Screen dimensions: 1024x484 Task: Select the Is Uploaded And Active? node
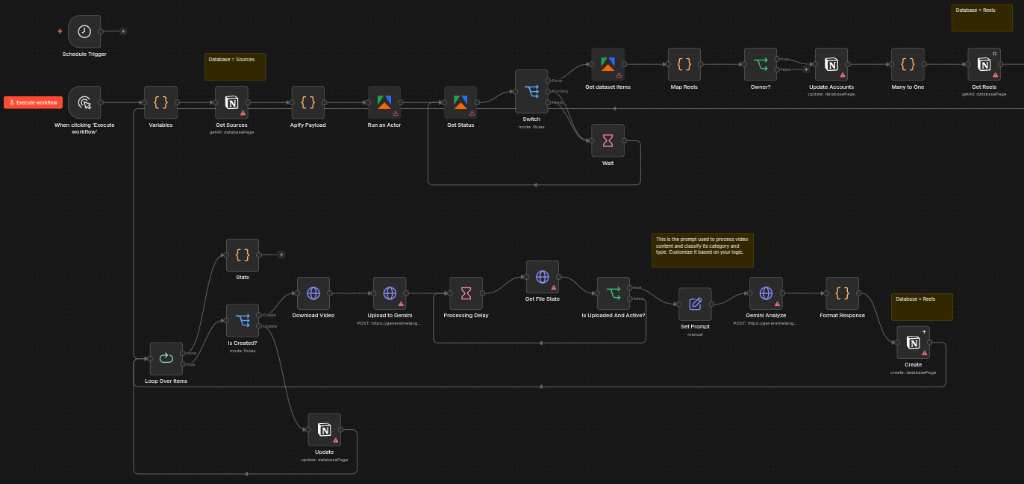613,293
